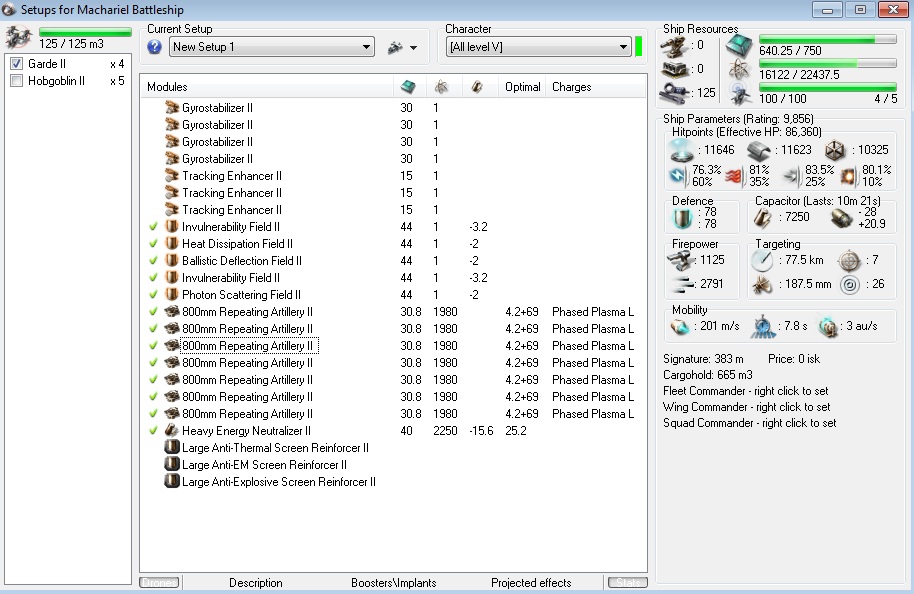914x594 pixels.
Task: Click the Photon Scattering Field II module icon
Action: [172, 295]
